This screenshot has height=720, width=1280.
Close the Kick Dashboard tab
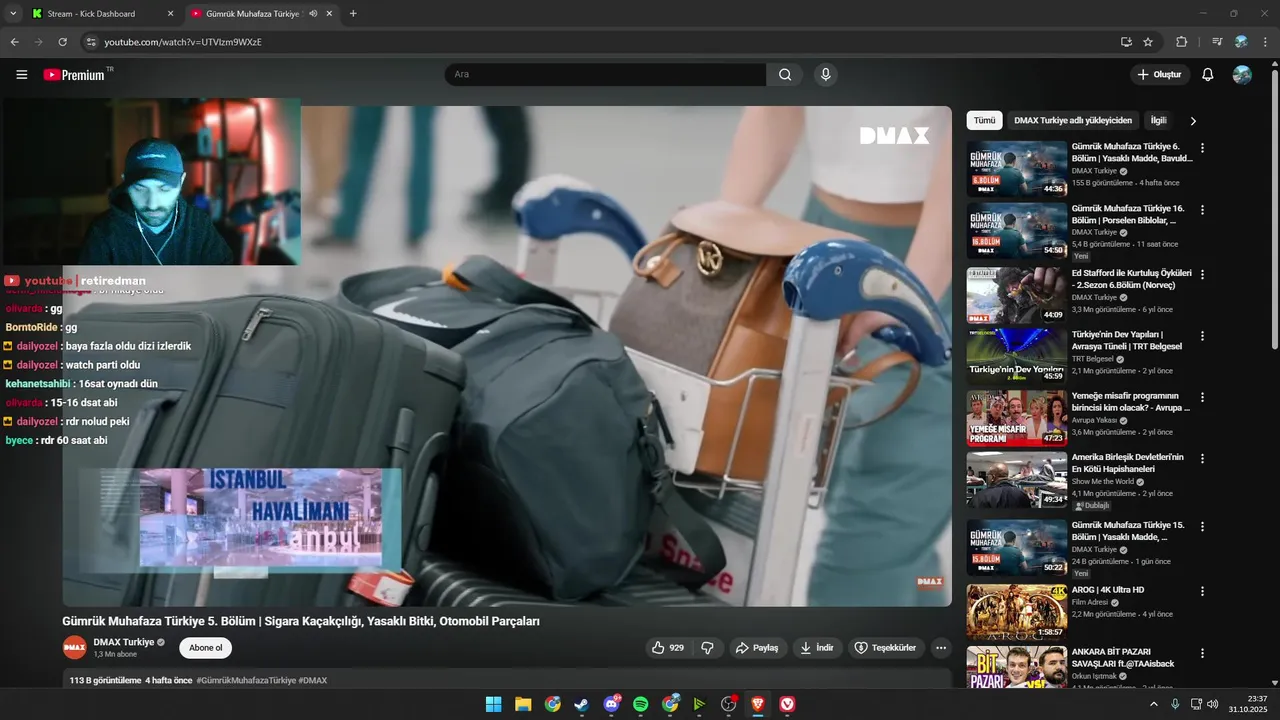pos(170,14)
